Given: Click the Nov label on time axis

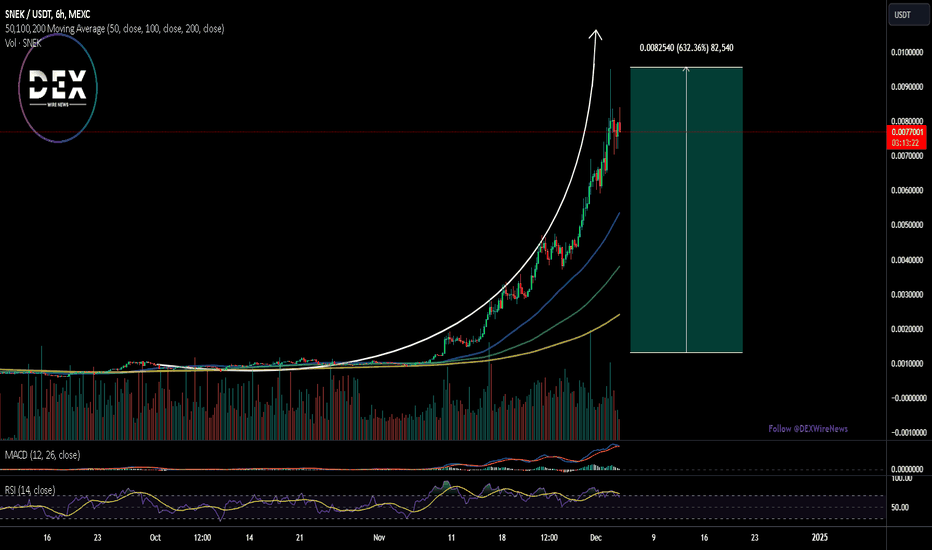Looking at the screenshot, I should click(379, 538).
